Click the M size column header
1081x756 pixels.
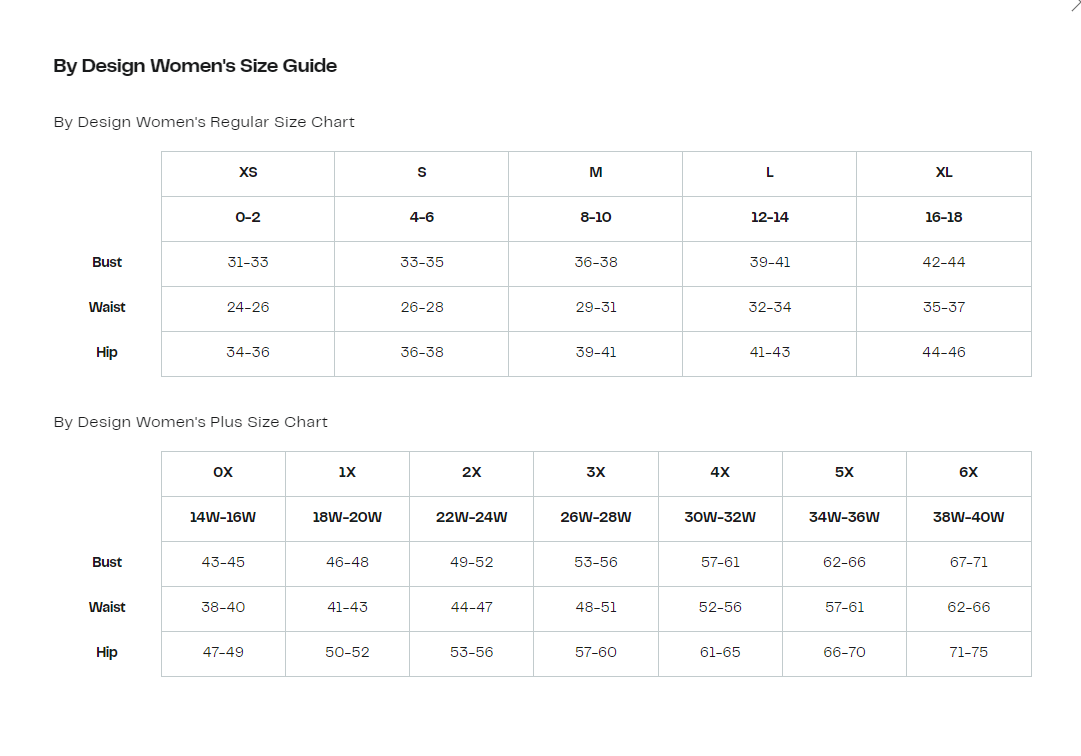coord(596,172)
